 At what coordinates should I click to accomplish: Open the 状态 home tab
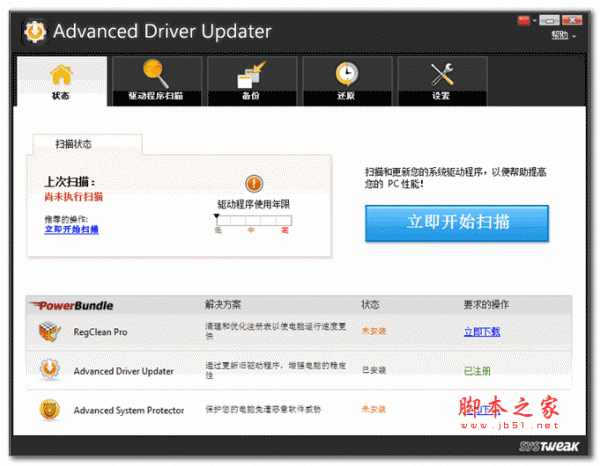coord(62,81)
